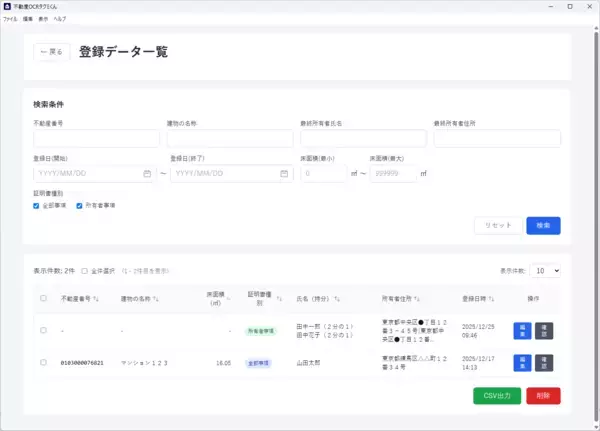This screenshot has width=600, height=431.
Task: Go back with the 戻る button
Action: click(x=52, y=52)
